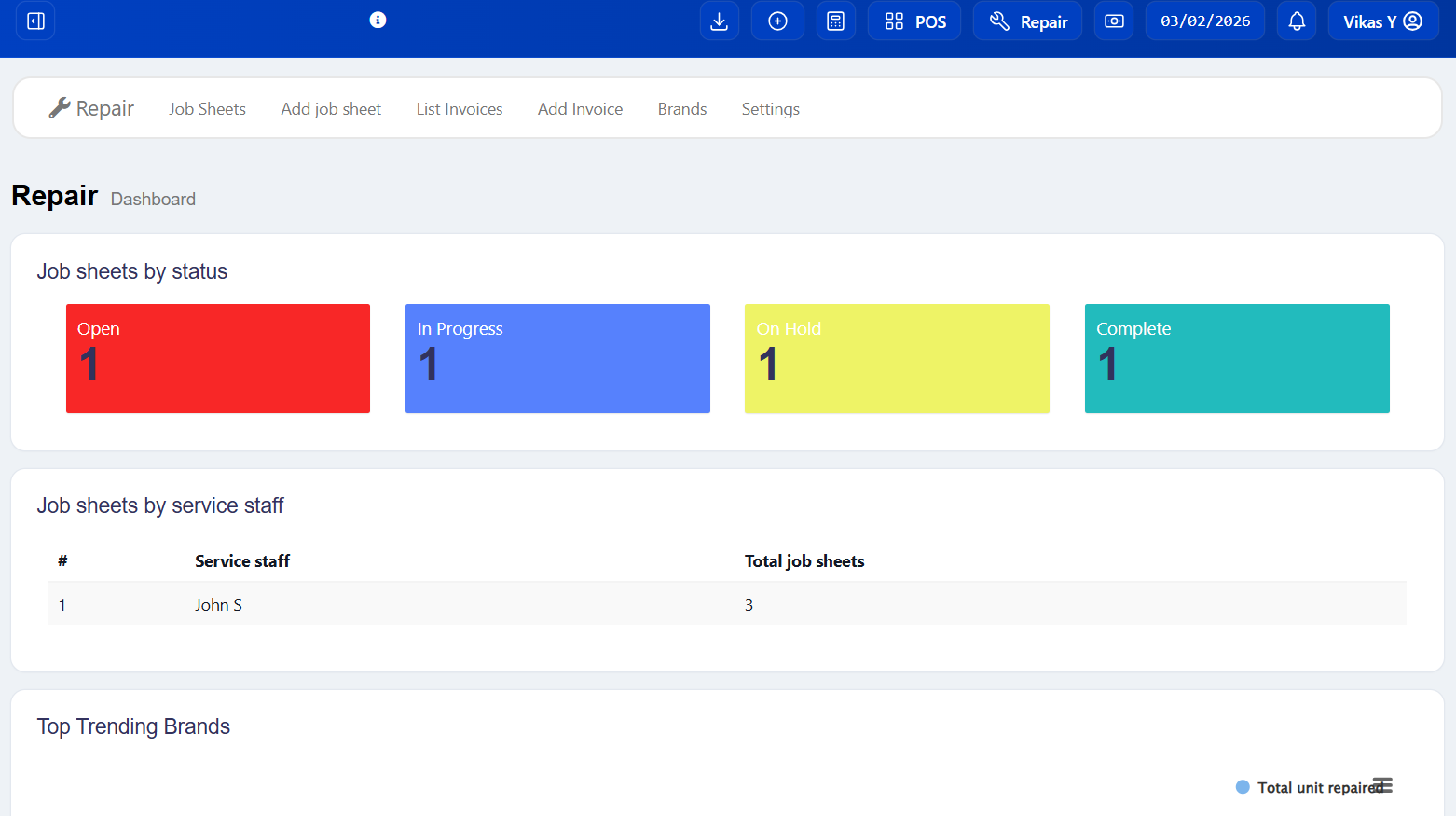Open the calculator icon in the header
The height and width of the screenshot is (816, 1456).
836,21
